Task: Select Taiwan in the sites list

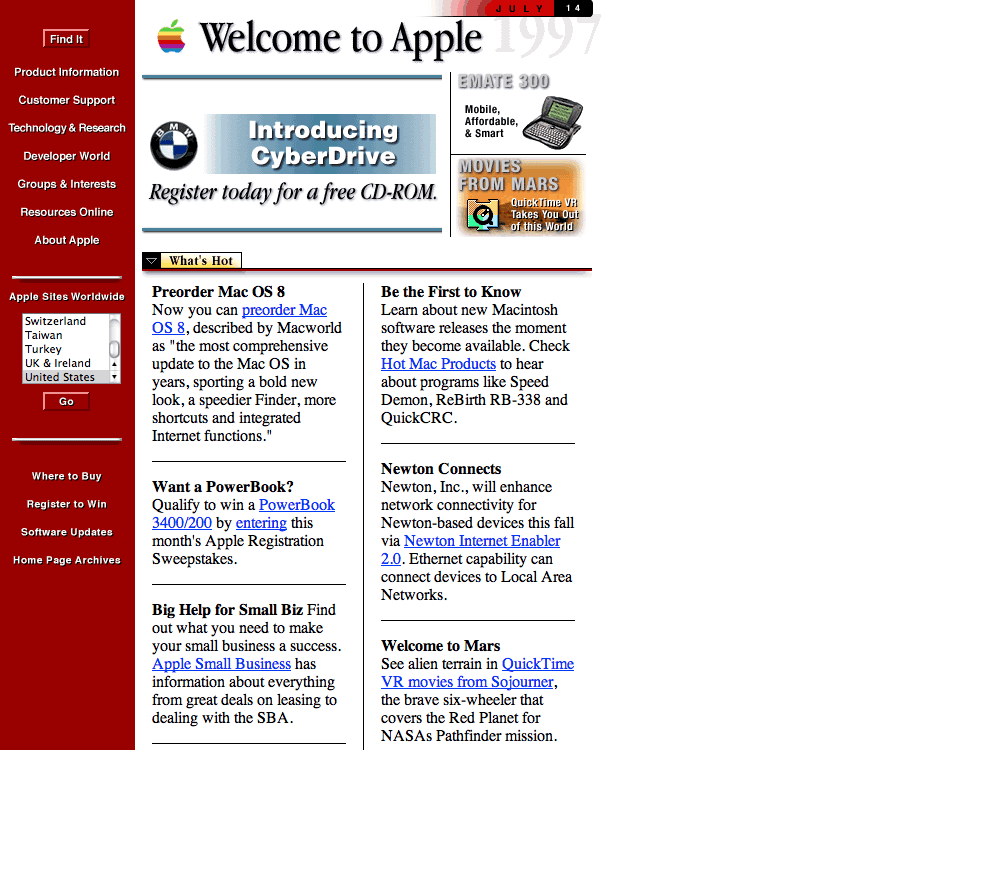Action: [x=66, y=335]
